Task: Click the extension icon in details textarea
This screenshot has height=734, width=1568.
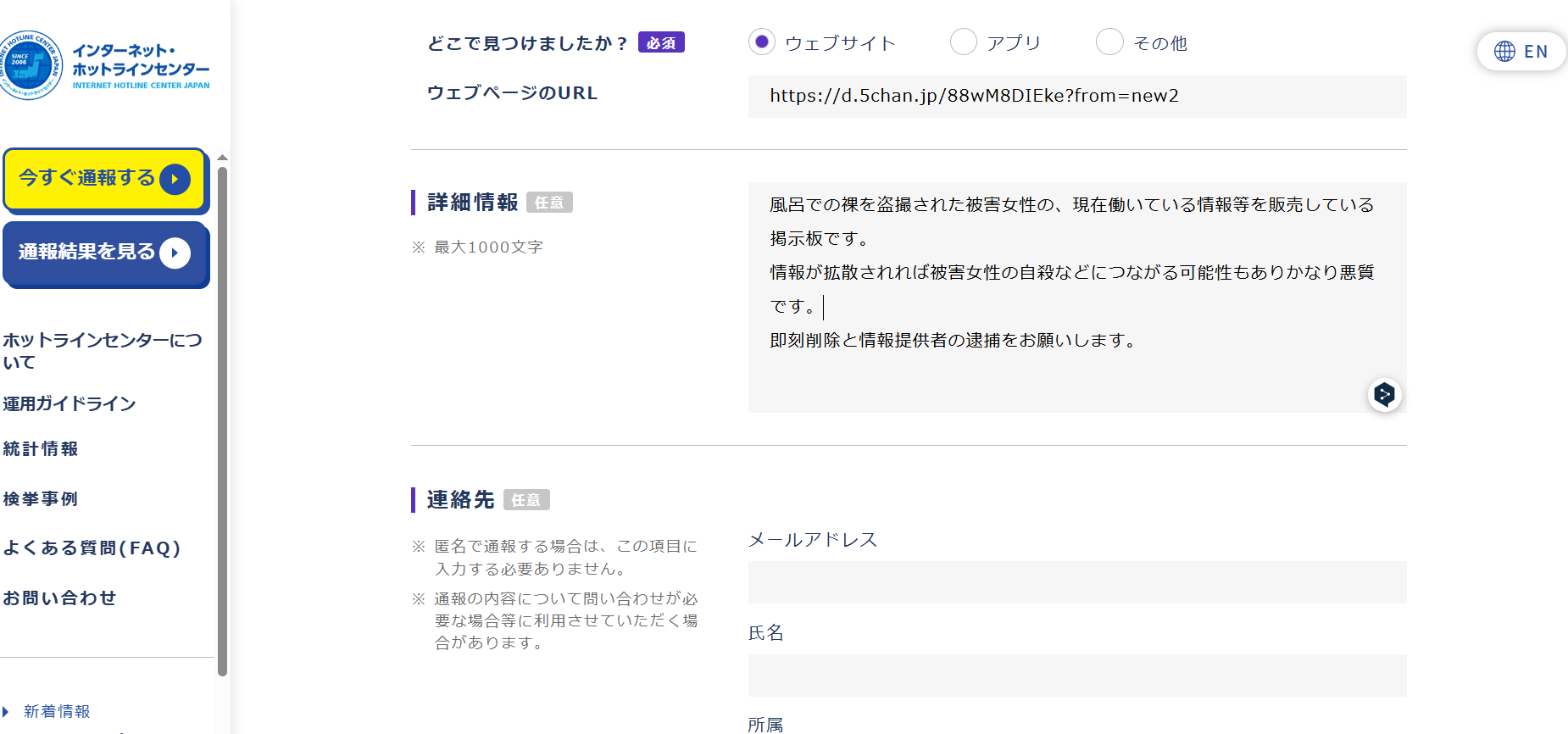Action: [1384, 394]
